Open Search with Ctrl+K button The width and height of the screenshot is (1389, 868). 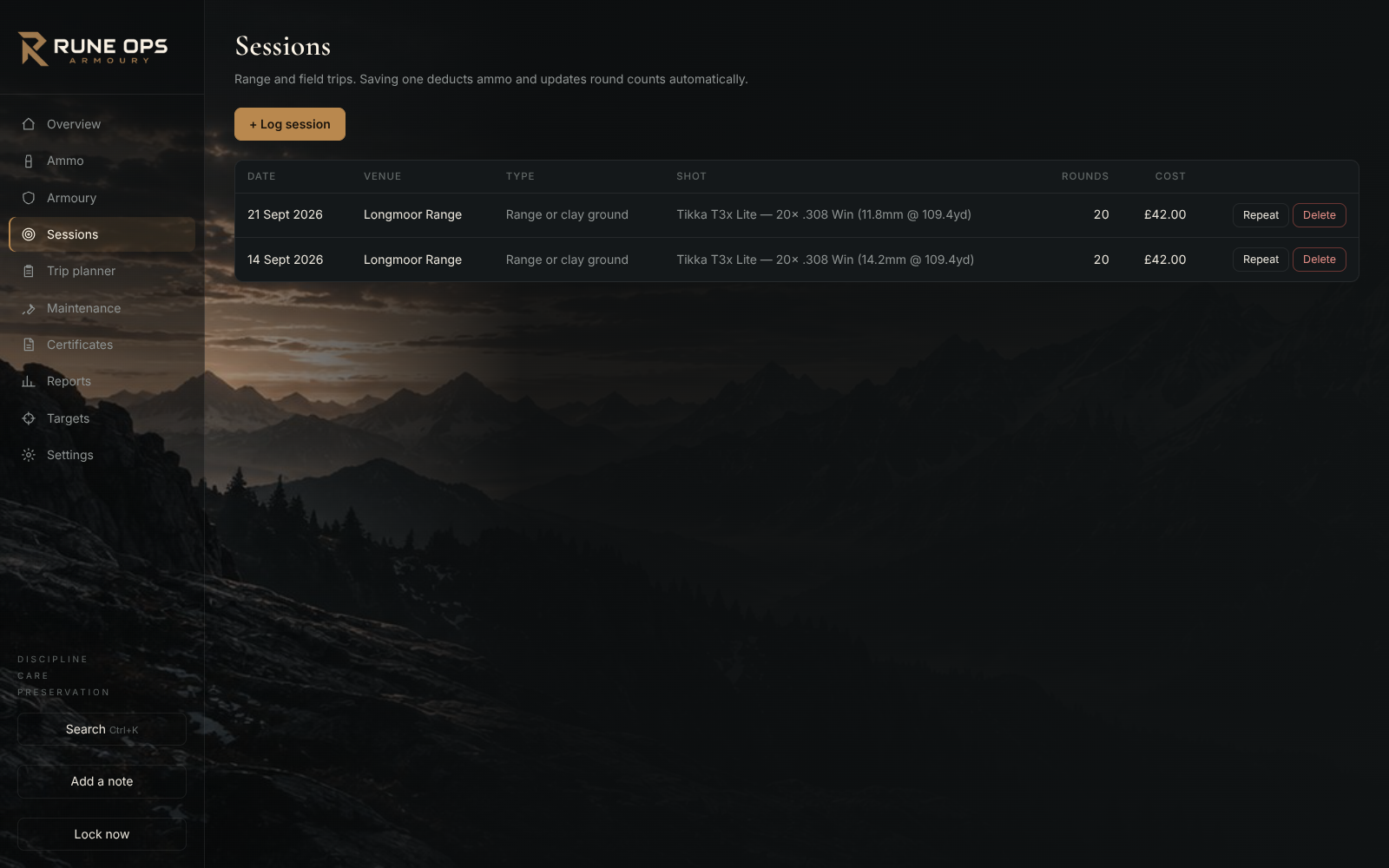click(102, 729)
